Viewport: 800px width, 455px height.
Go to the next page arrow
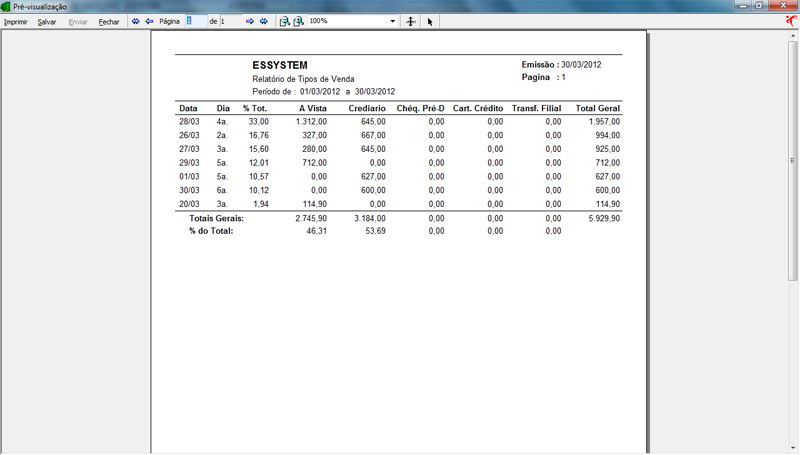tap(250, 21)
